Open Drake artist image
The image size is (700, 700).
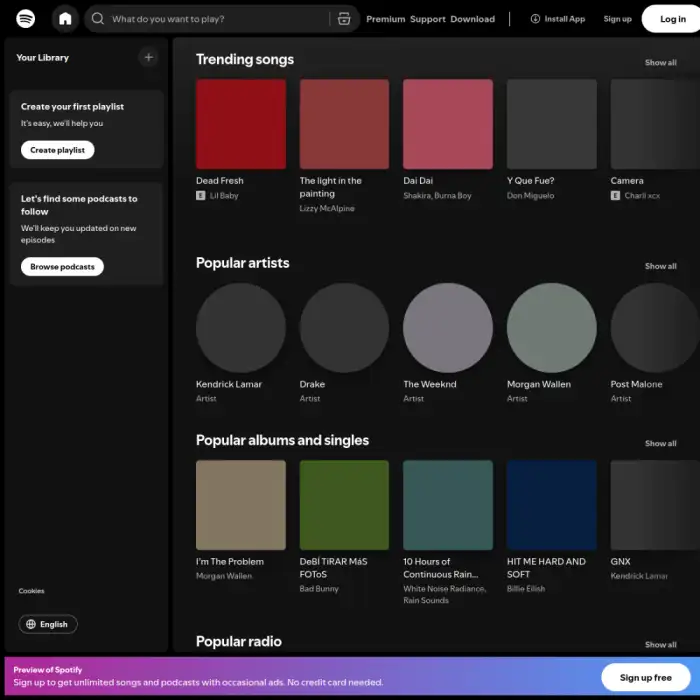344,328
